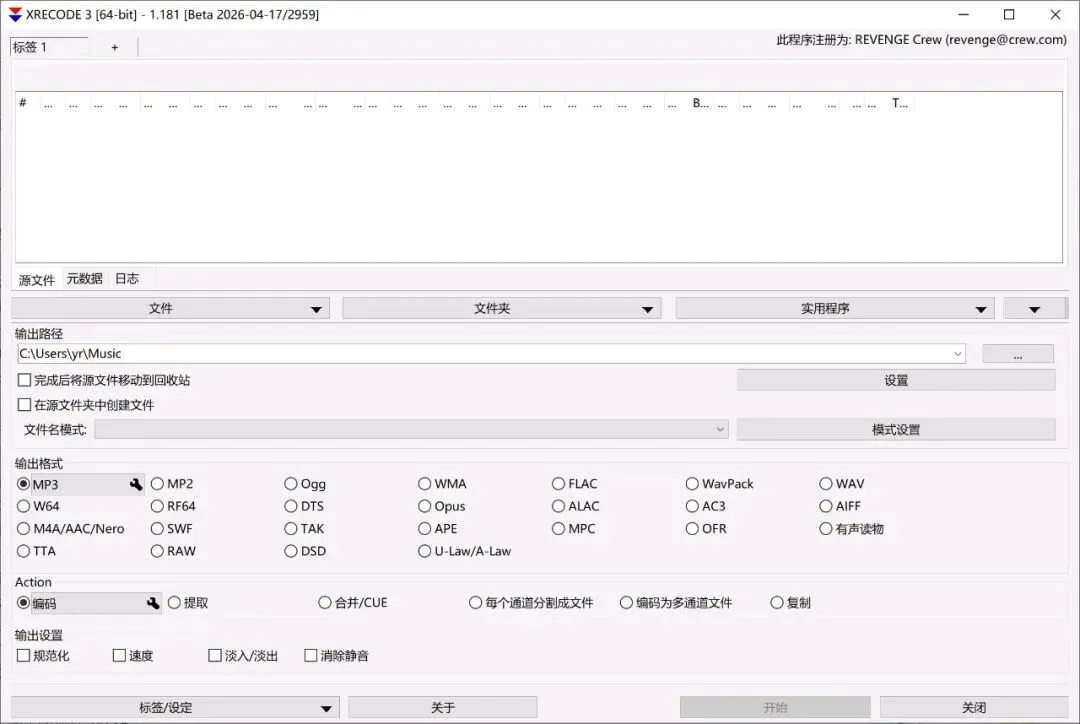Choose 每个通道分割成文件 action
Screen dimensions: 1080x724
coord(531,603)
